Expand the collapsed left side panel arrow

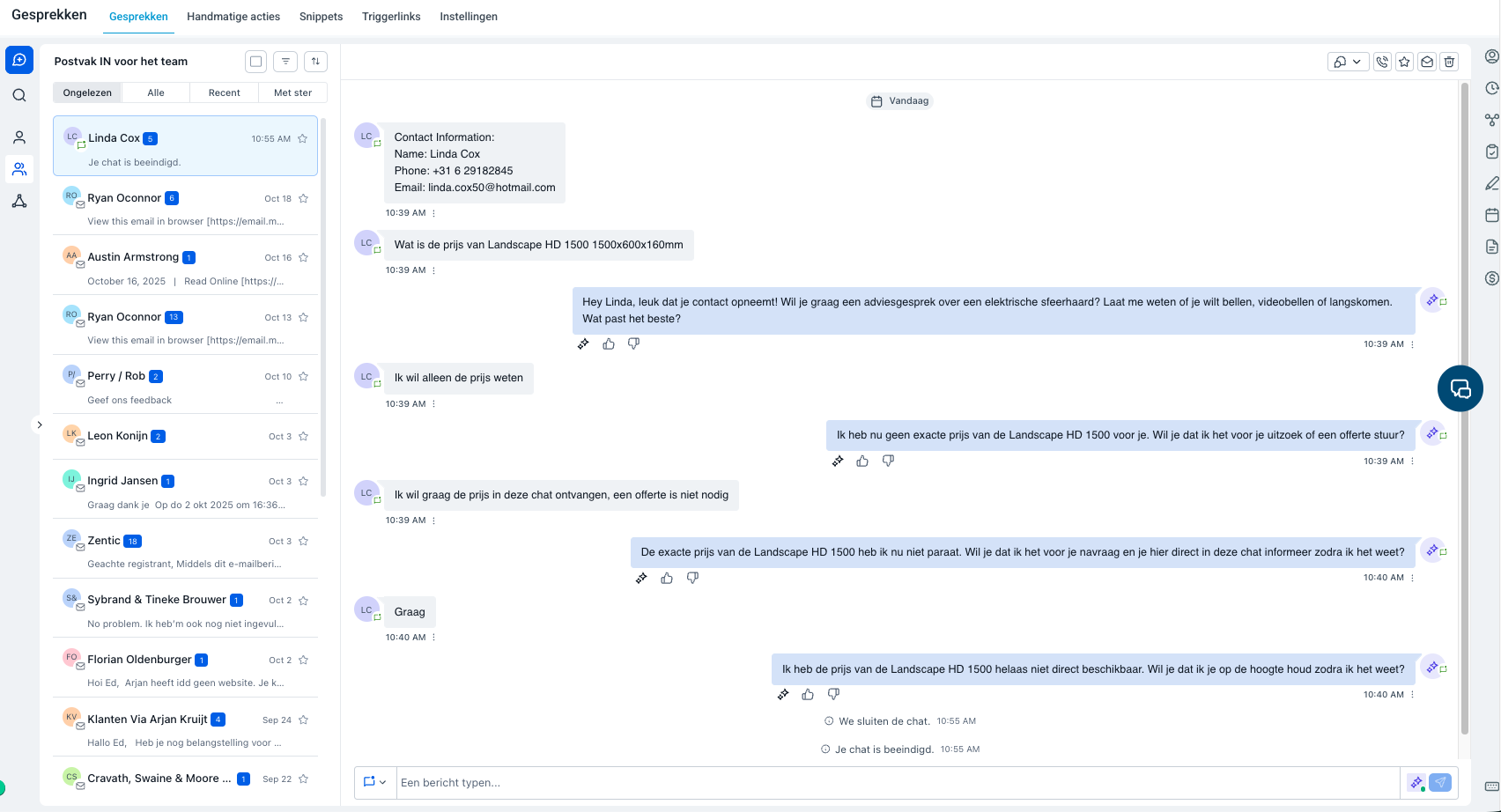tap(39, 424)
